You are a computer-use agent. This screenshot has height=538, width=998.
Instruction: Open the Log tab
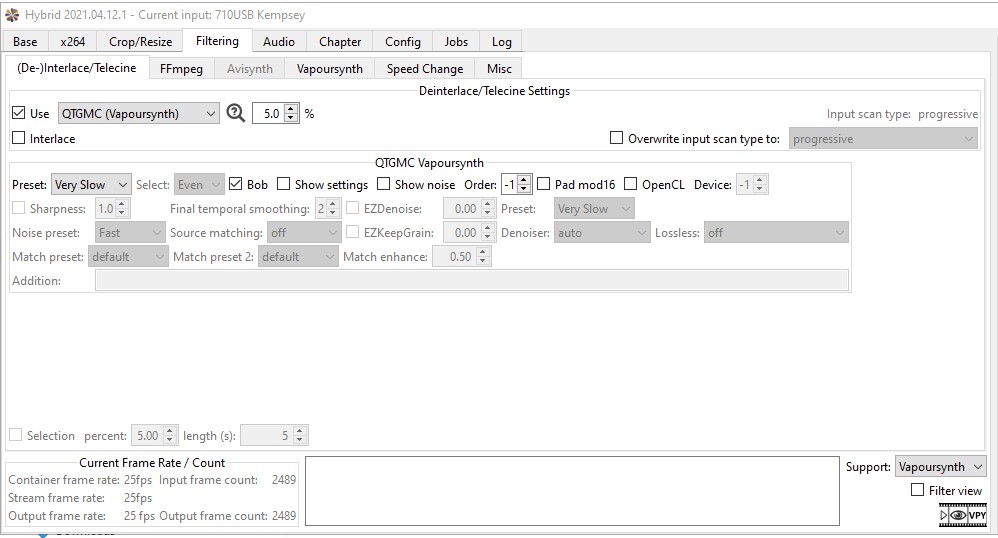click(x=502, y=41)
